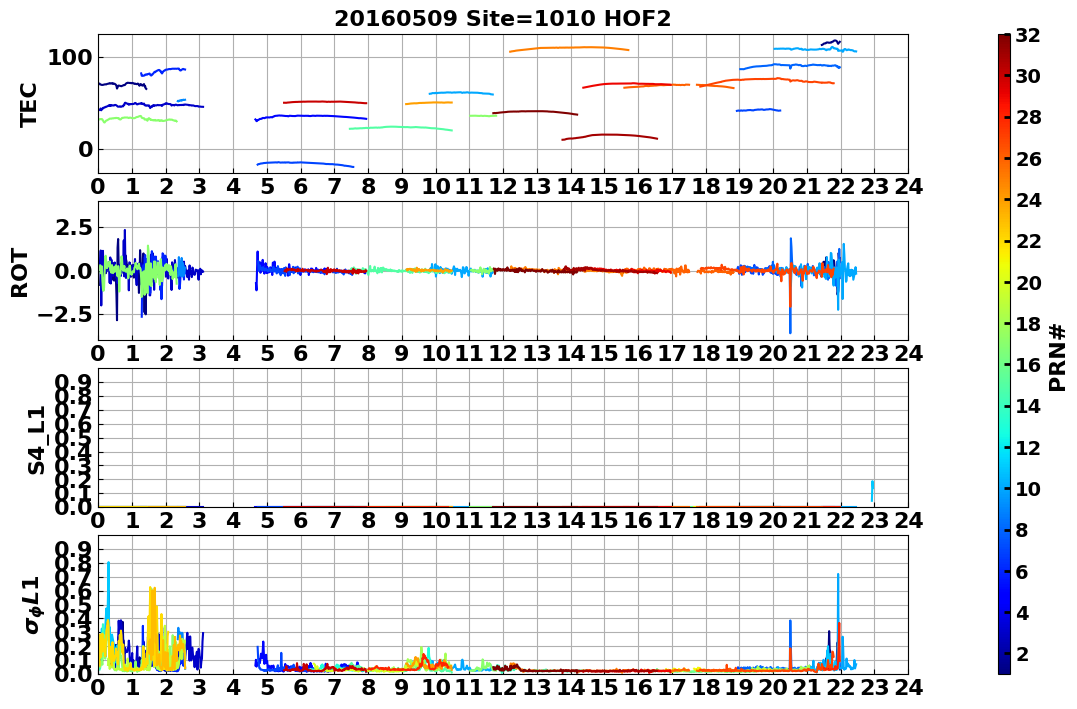Click hour 4 tick label under ROT panel
Image resolution: width=1077 pixels, height=709 pixels.
[234, 353]
